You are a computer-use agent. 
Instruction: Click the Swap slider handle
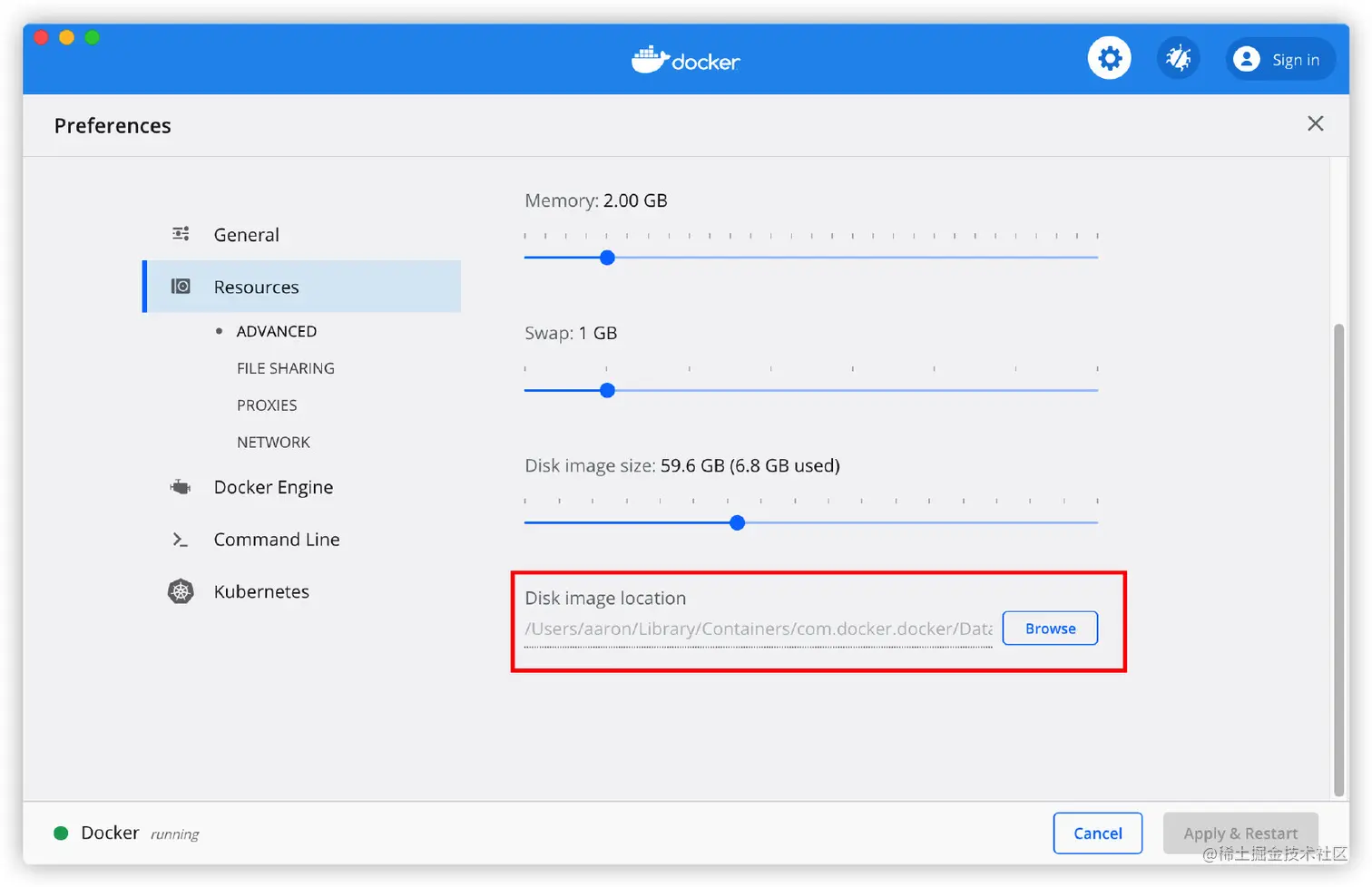(x=608, y=391)
